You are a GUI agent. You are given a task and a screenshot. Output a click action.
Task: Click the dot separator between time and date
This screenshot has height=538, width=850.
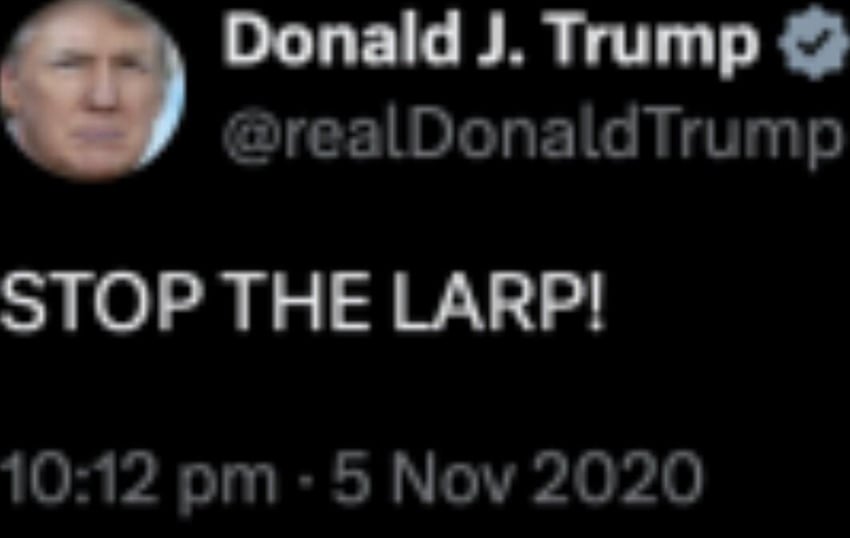point(305,481)
